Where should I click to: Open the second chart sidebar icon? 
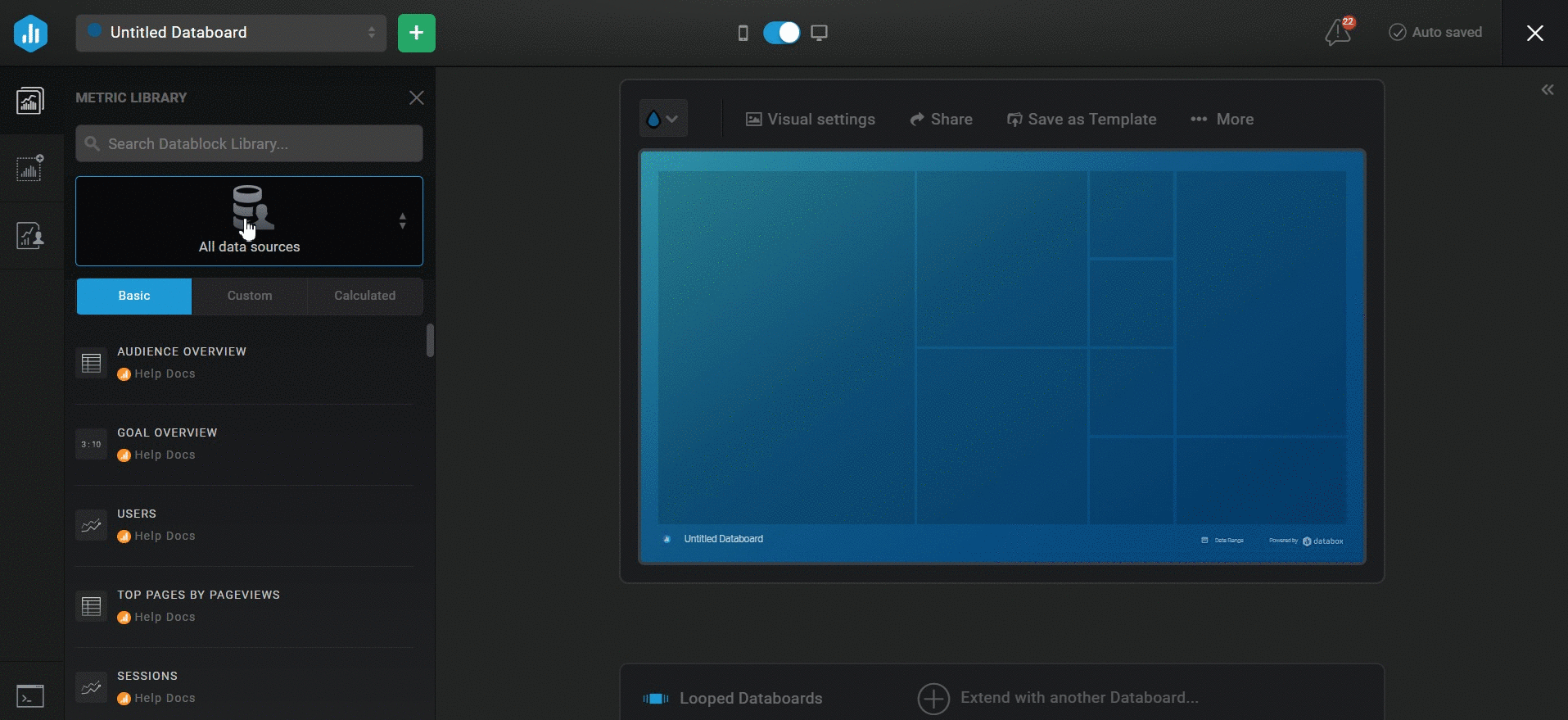(x=30, y=169)
